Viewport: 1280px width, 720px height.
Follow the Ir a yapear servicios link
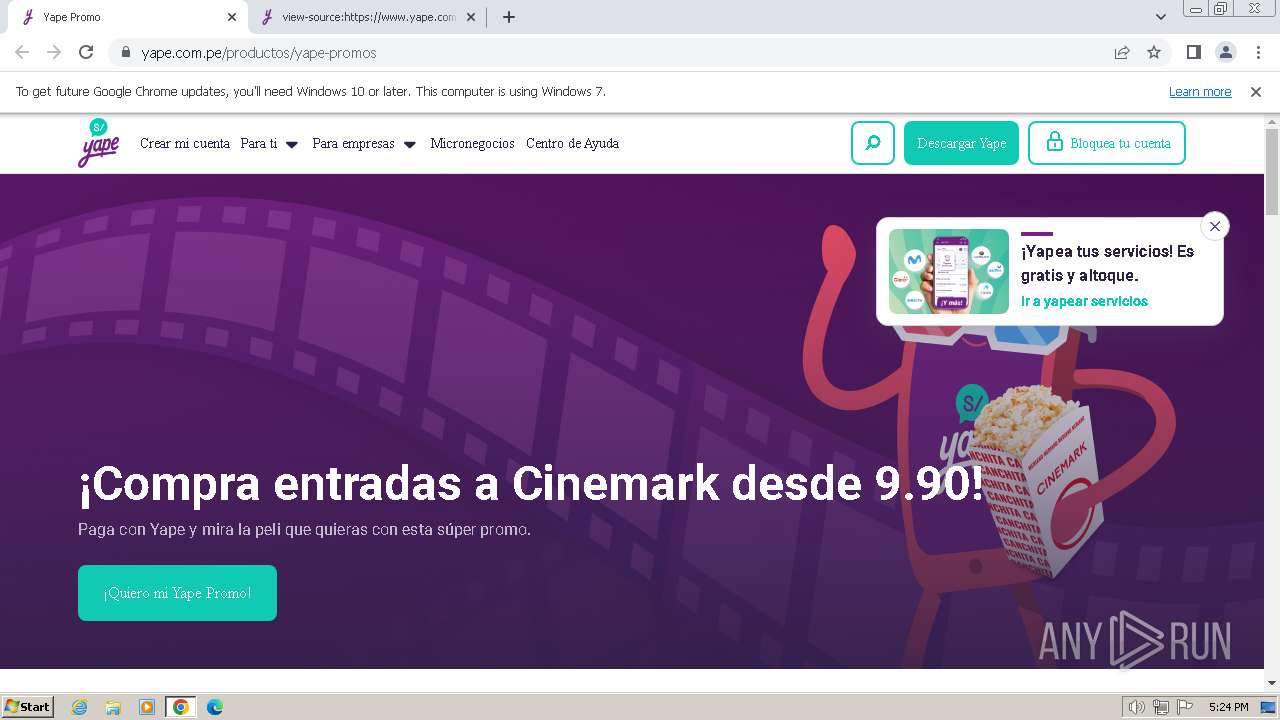point(1084,301)
